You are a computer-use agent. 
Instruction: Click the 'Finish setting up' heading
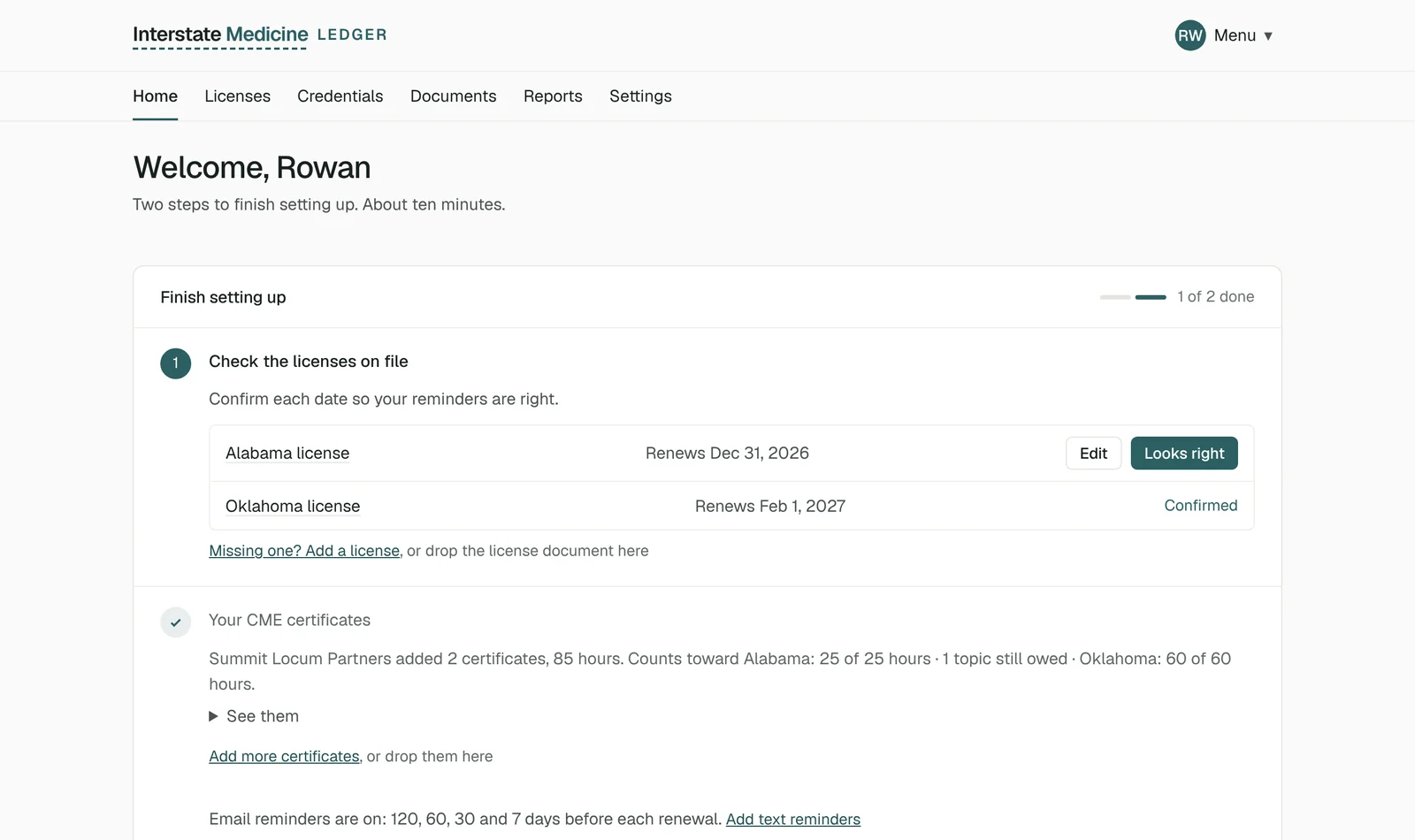click(223, 298)
